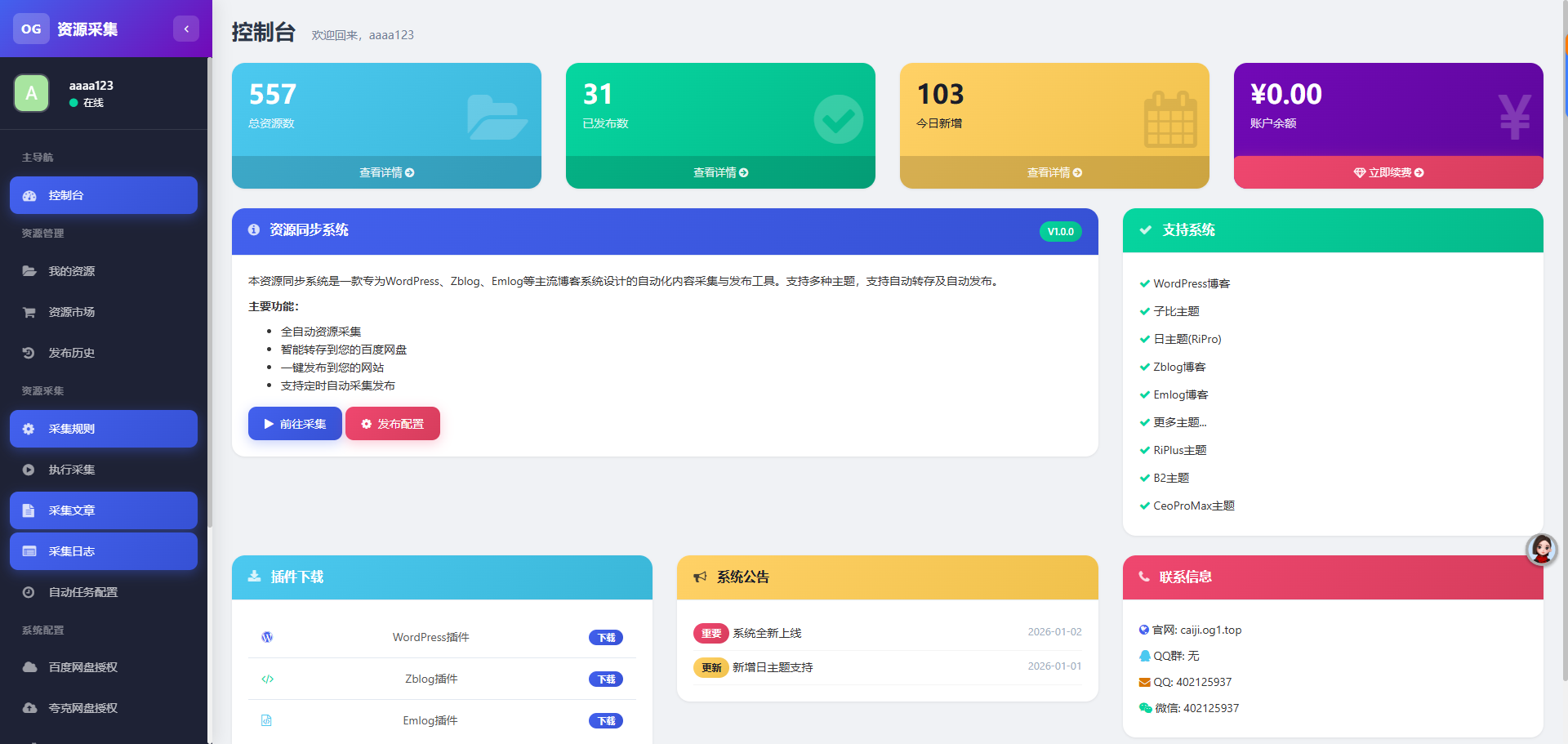Open the 控制台 dashboard via the speedometer icon
This screenshot has height=744, width=1568.
tap(29, 195)
